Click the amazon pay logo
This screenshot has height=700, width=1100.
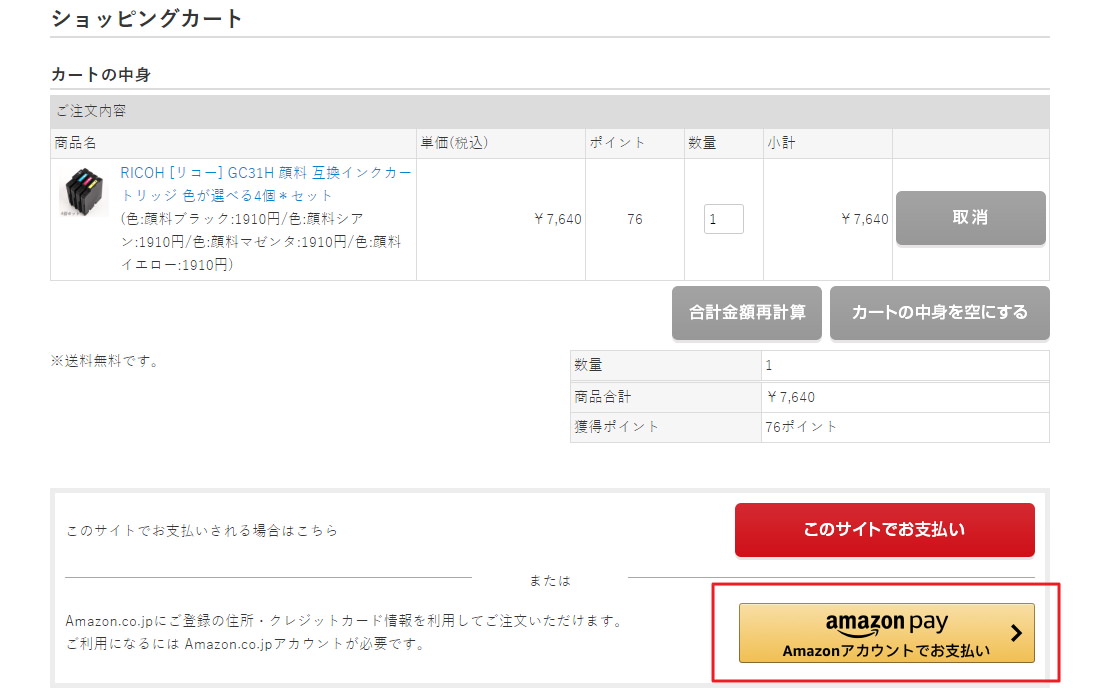[886, 623]
